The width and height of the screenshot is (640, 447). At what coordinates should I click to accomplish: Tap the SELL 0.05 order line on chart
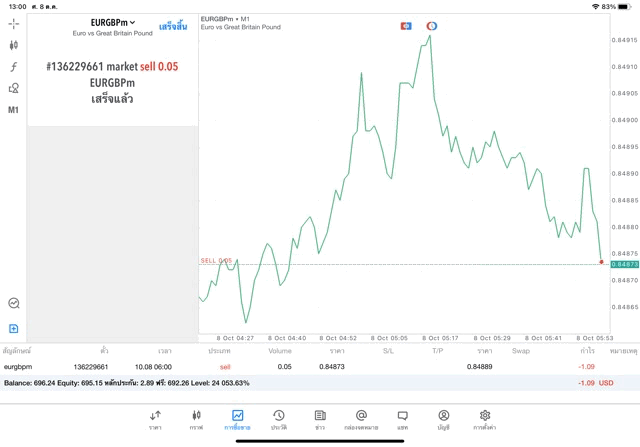coord(217,261)
